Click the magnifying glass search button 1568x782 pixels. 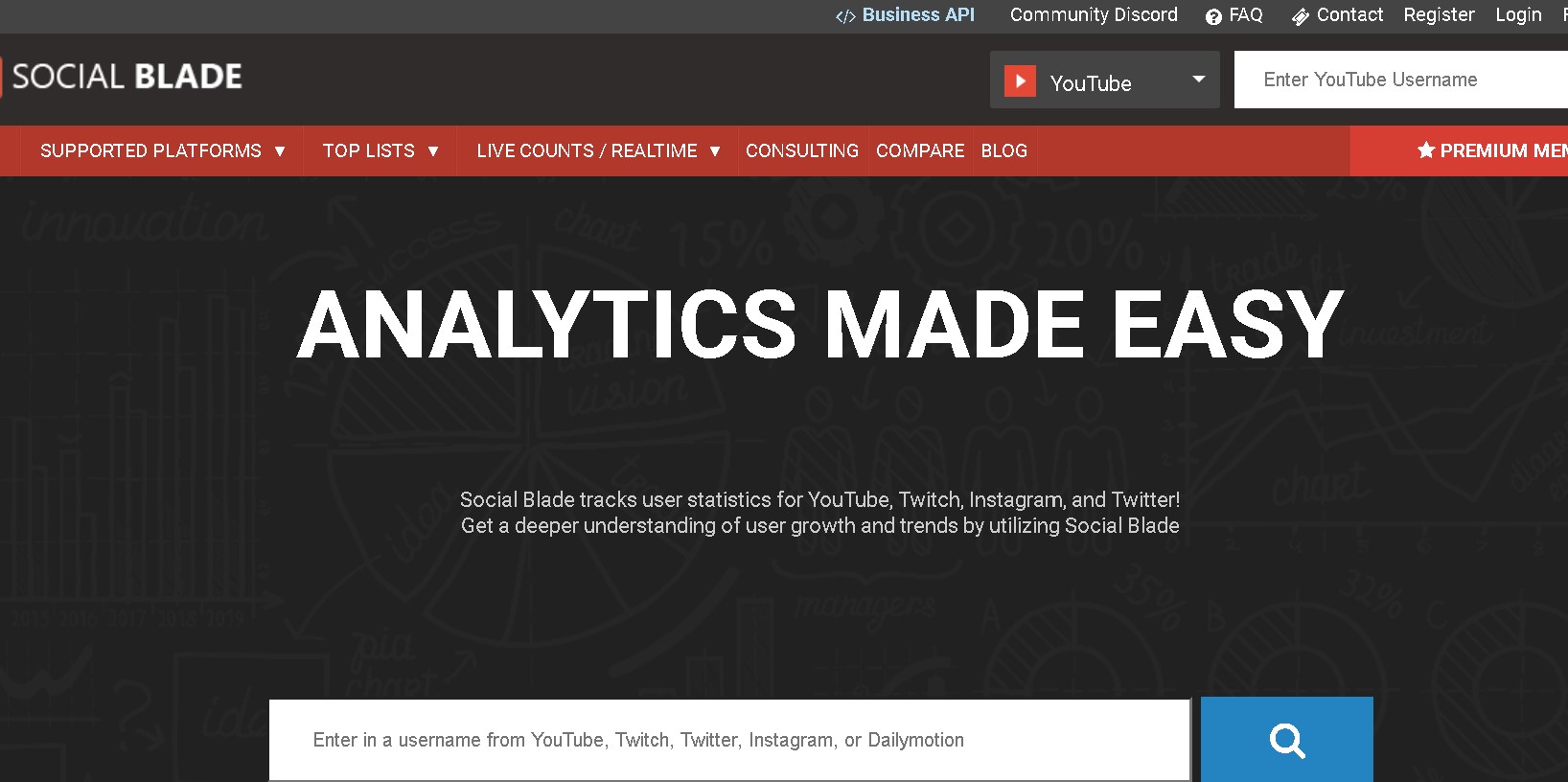(x=1287, y=740)
